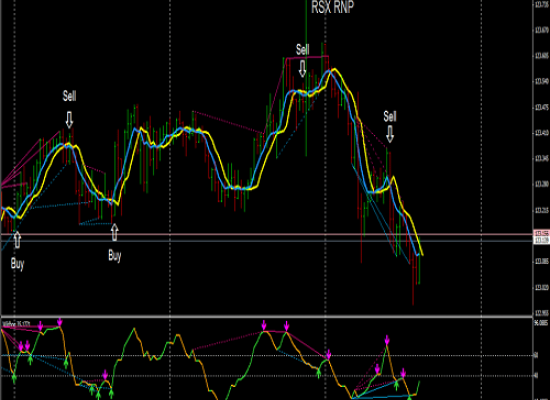The image size is (550, 400).
Task: Click the Sell text label near the chart's highest peak
Action: [x=302, y=49]
